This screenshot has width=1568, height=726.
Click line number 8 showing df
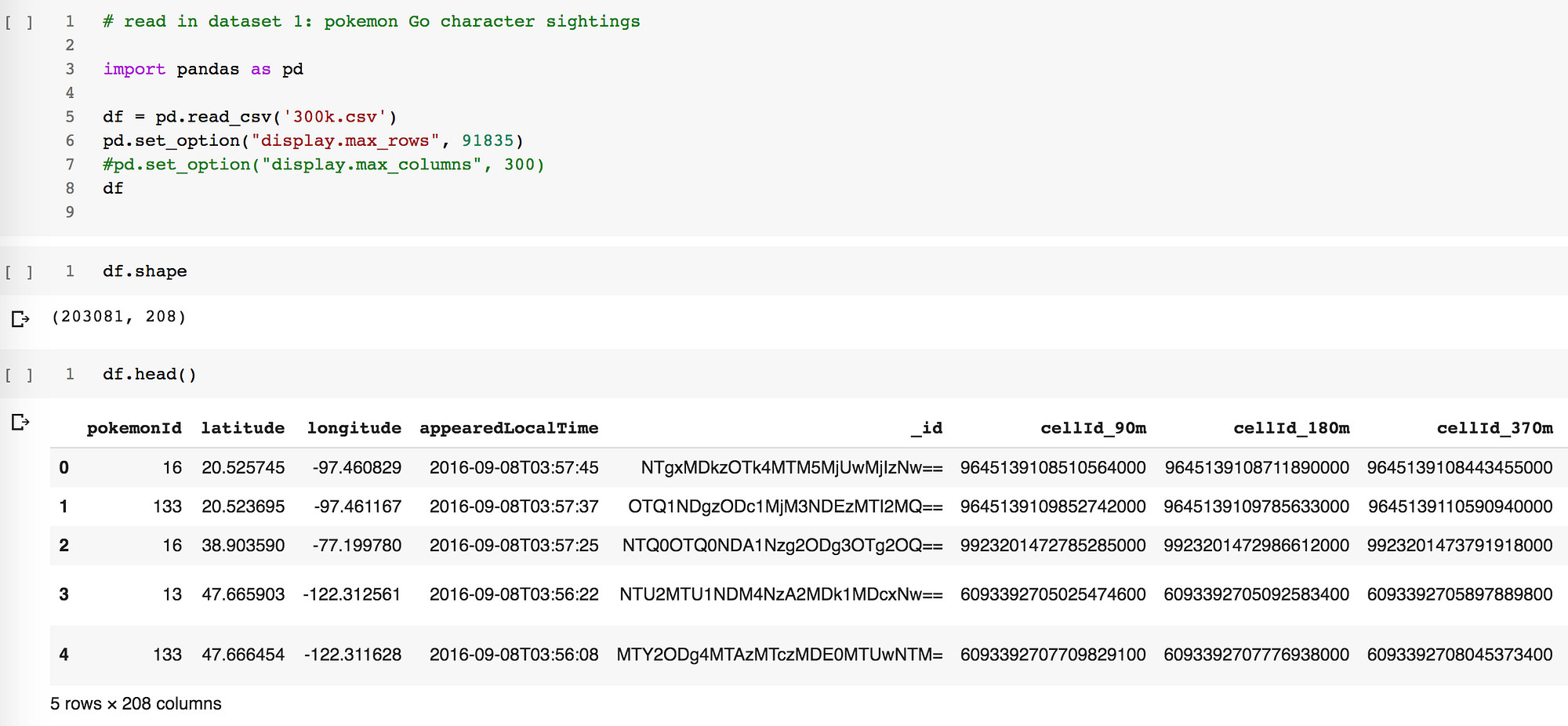[69, 188]
